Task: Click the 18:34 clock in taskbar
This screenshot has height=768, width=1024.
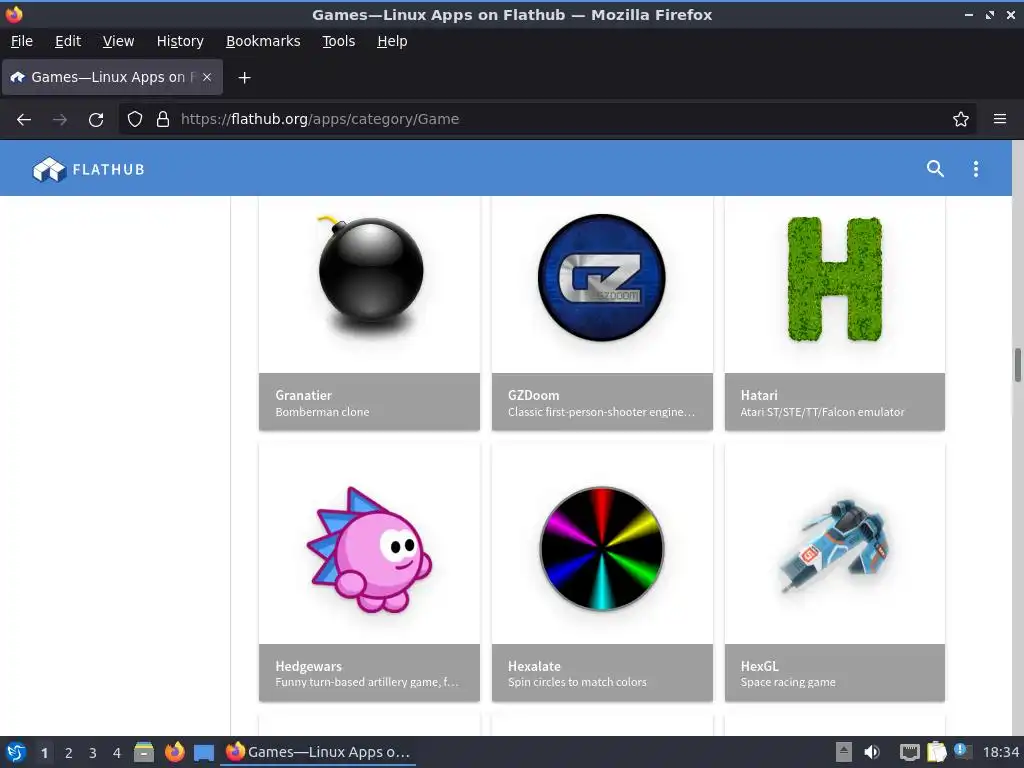Action: coord(1000,752)
